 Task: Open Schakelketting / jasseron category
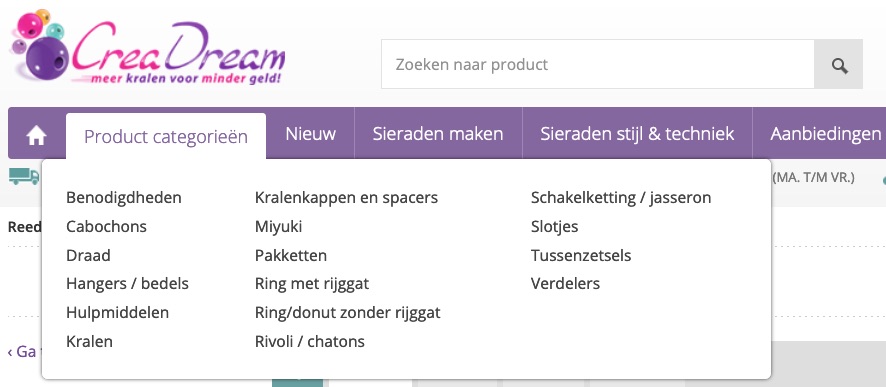click(621, 198)
